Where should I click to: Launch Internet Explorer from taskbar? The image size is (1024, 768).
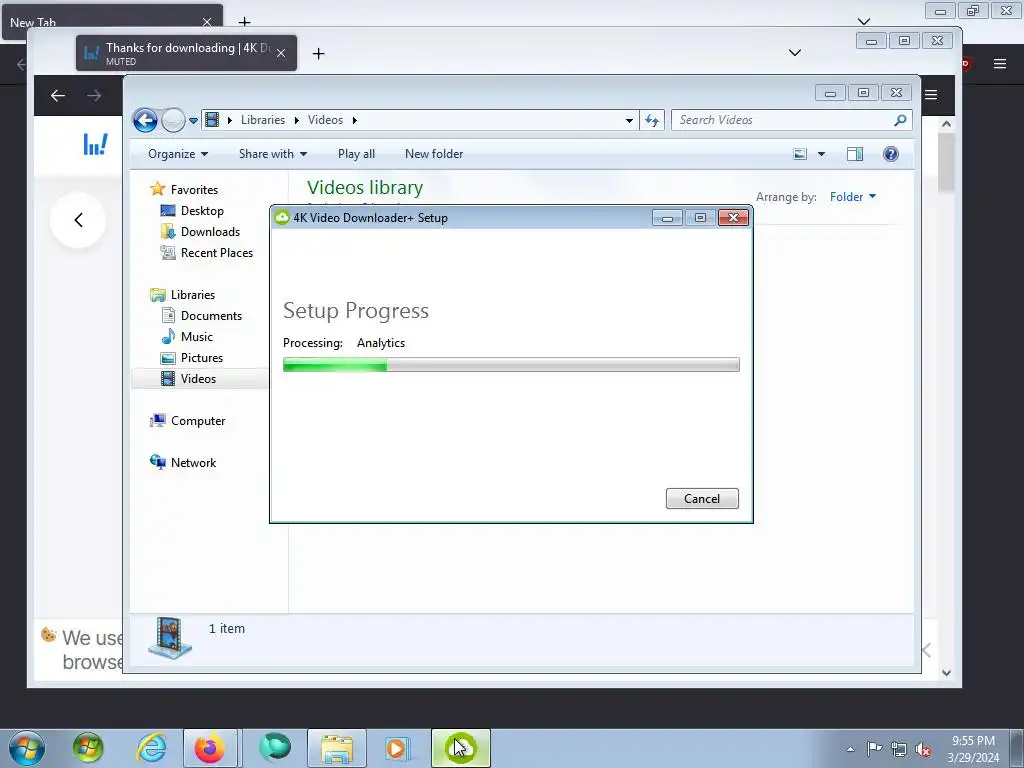pyautogui.click(x=152, y=748)
